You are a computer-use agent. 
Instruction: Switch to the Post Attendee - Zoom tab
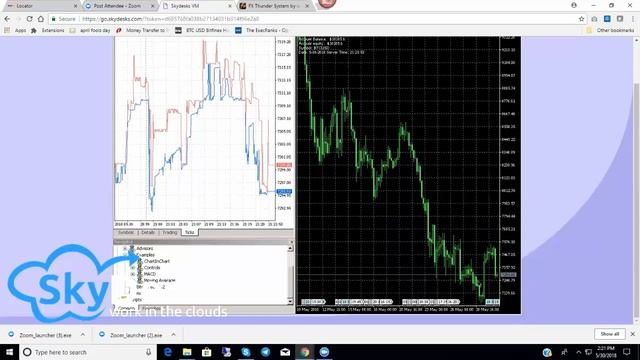117,6
